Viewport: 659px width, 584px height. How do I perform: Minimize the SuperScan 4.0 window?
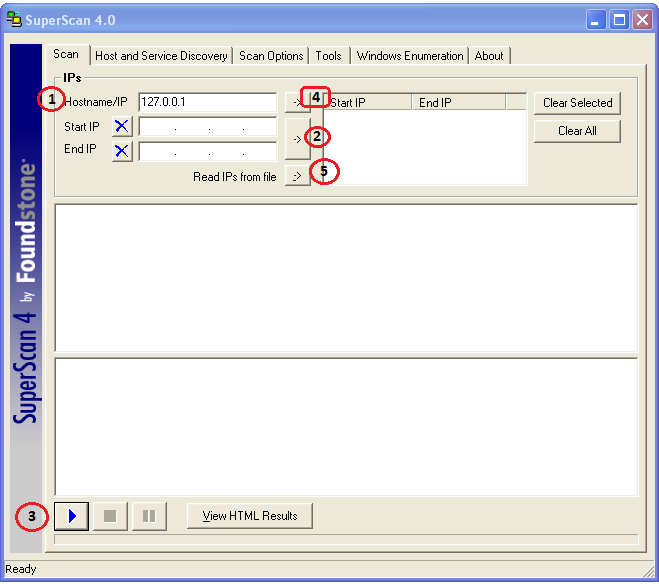pos(596,20)
